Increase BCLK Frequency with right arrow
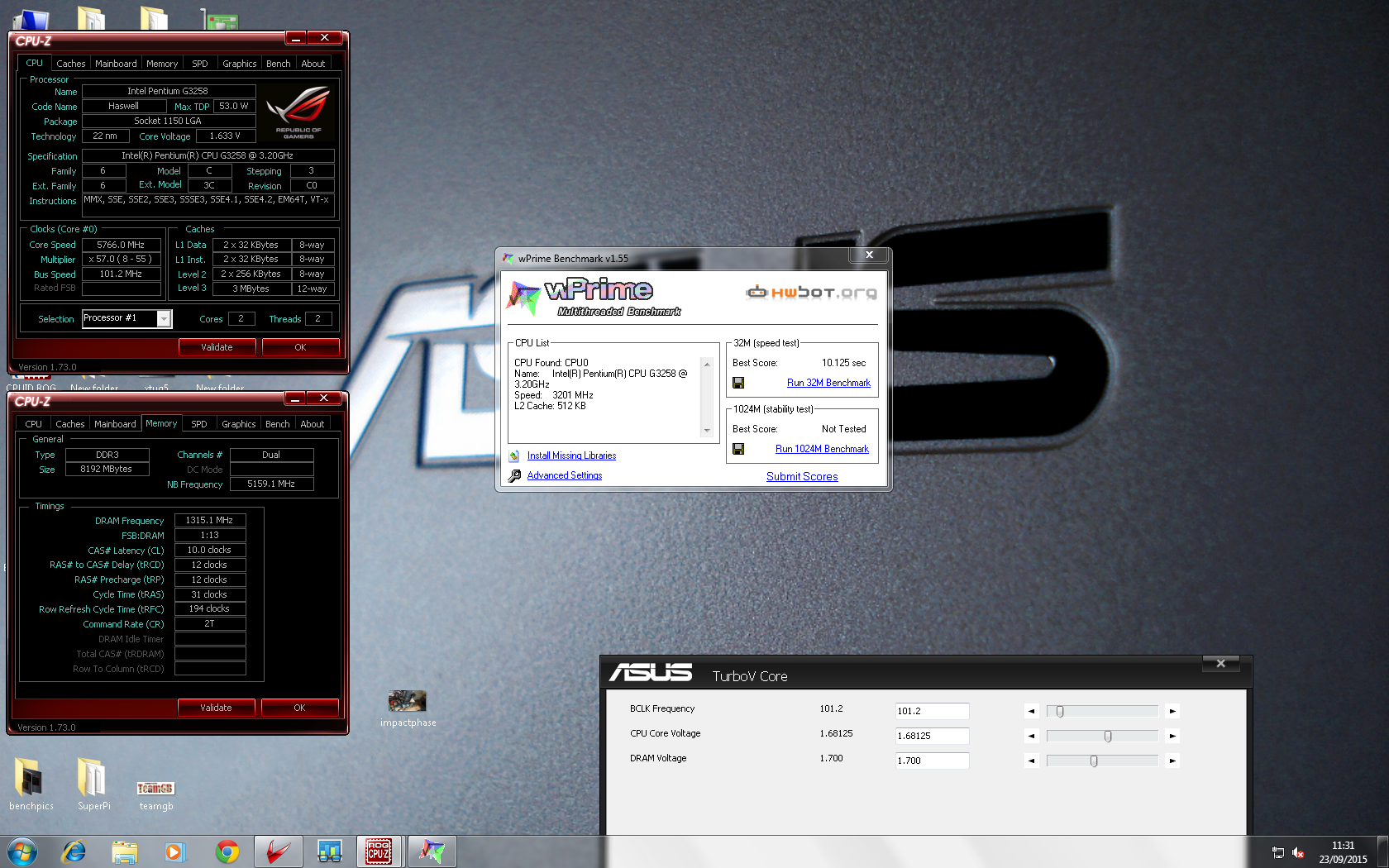Viewport: 1389px width, 868px height. click(1172, 711)
